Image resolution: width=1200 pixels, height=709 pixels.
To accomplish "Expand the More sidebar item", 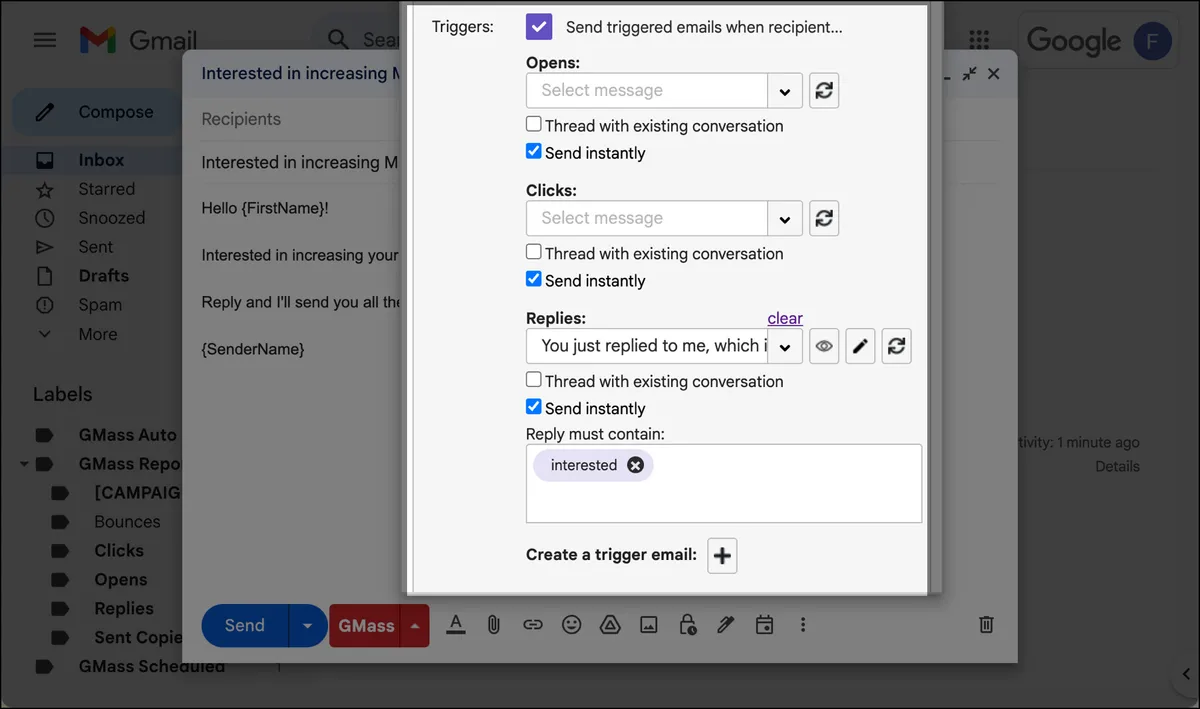I will pyautogui.click(x=97, y=334).
